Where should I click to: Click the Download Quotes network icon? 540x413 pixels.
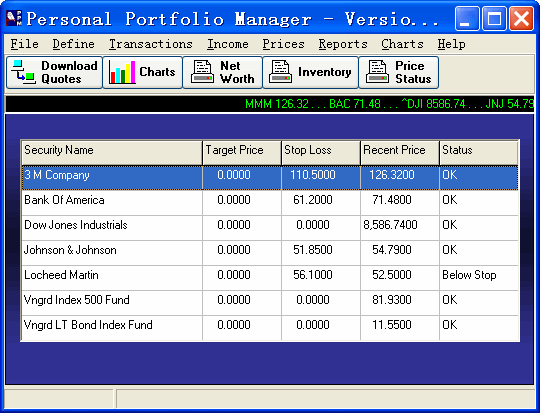click(x=23, y=72)
